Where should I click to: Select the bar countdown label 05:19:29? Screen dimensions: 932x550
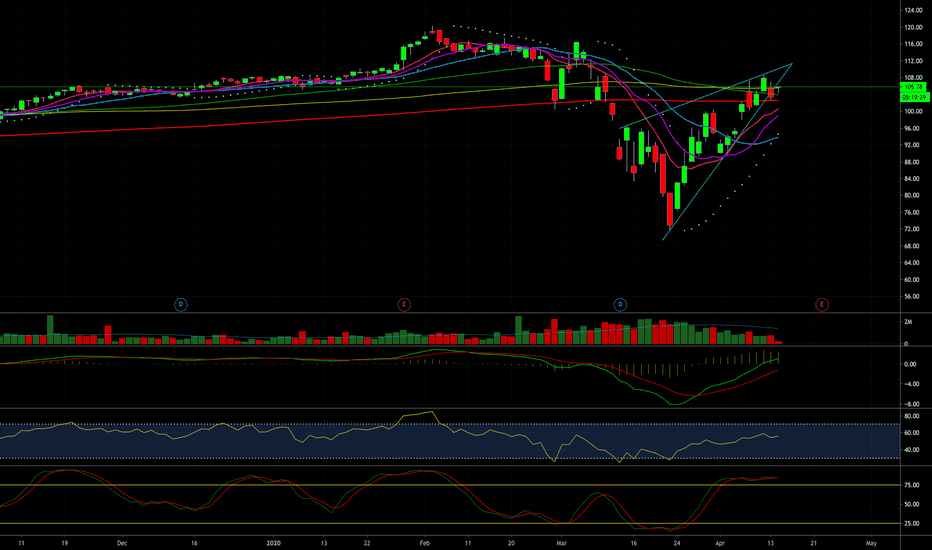coord(914,97)
